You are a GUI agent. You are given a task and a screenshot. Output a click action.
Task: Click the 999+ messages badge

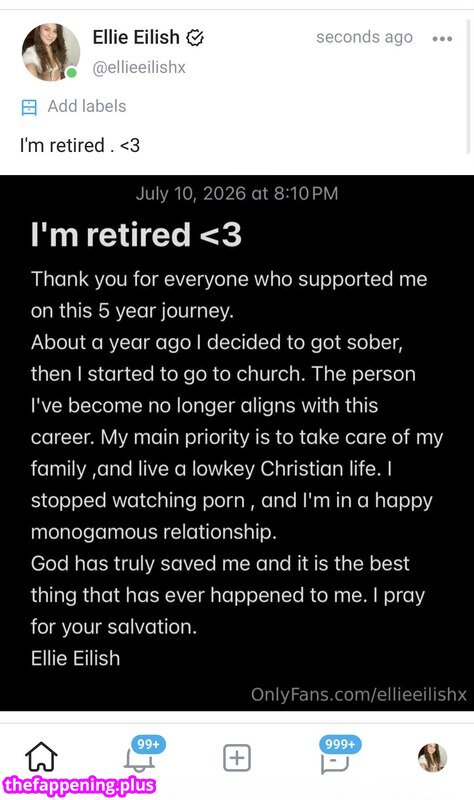[340, 744]
